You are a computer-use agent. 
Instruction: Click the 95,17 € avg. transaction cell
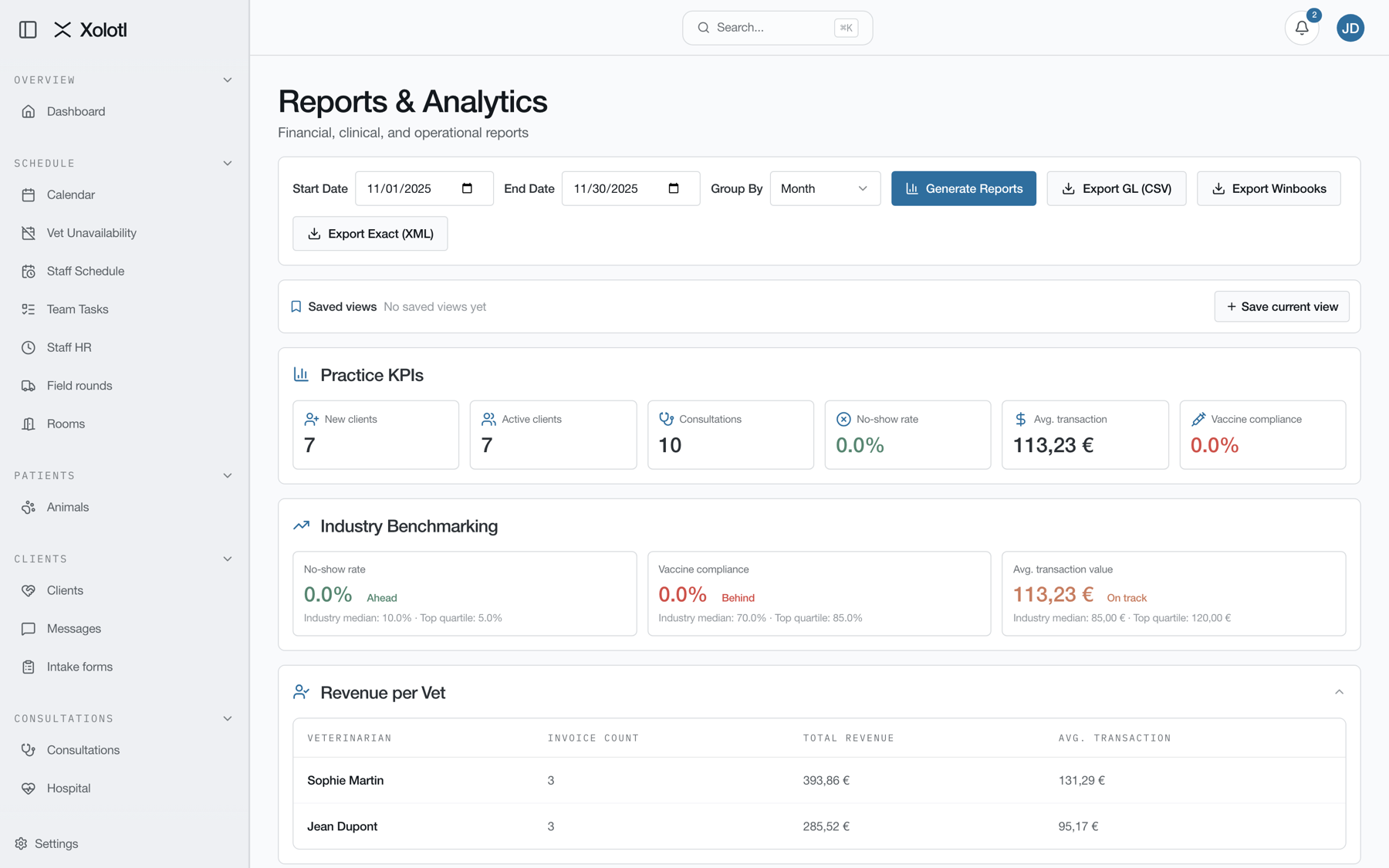1079,826
